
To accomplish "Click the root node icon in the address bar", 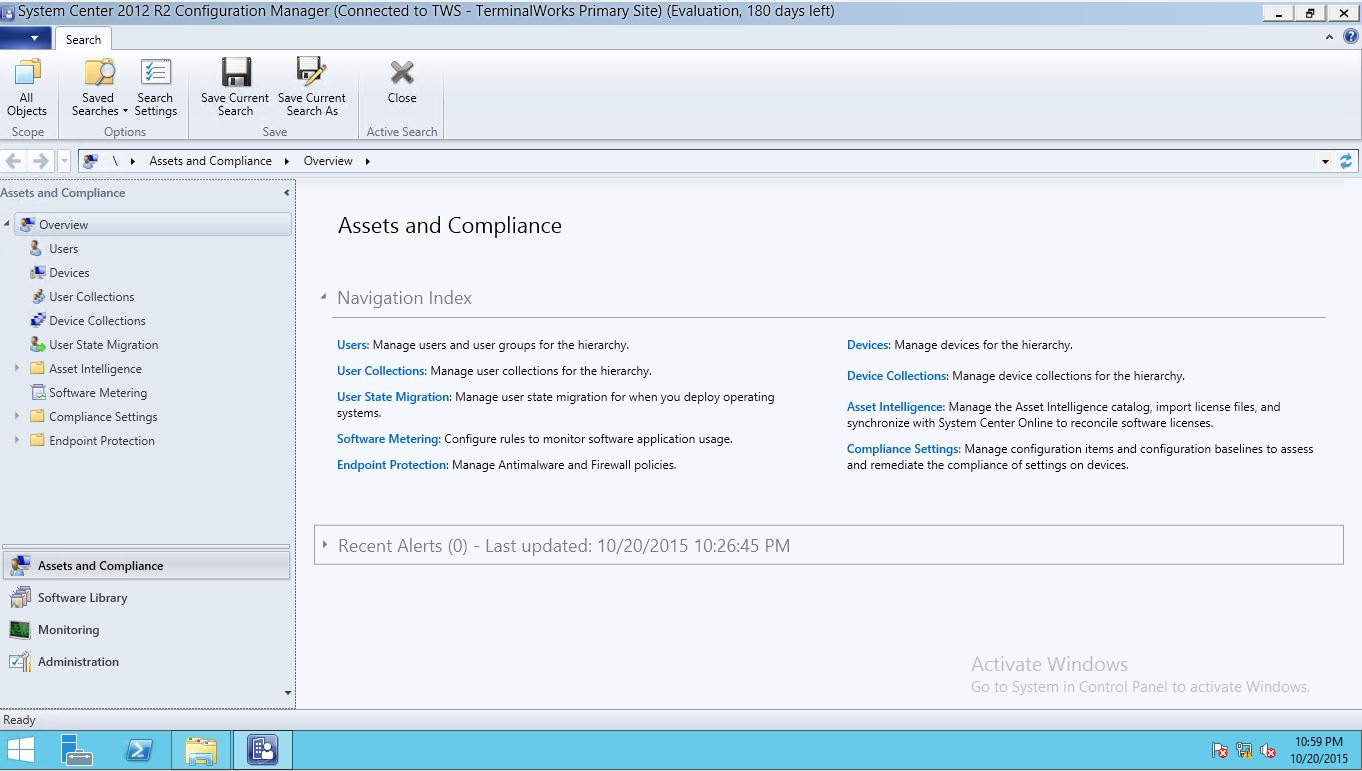I will pyautogui.click(x=91, y=161).
